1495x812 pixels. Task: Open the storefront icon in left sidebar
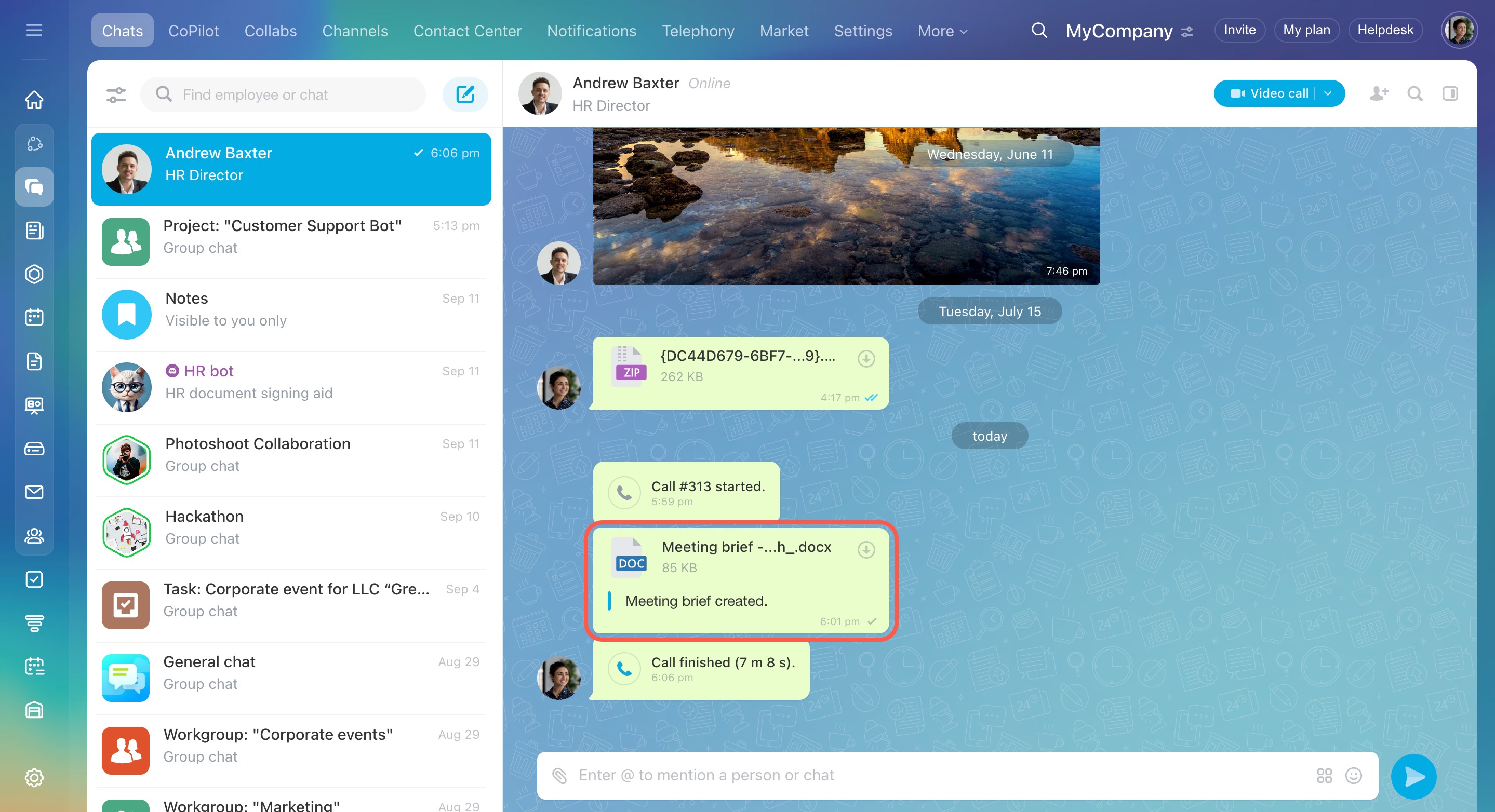tap(34, 710)
